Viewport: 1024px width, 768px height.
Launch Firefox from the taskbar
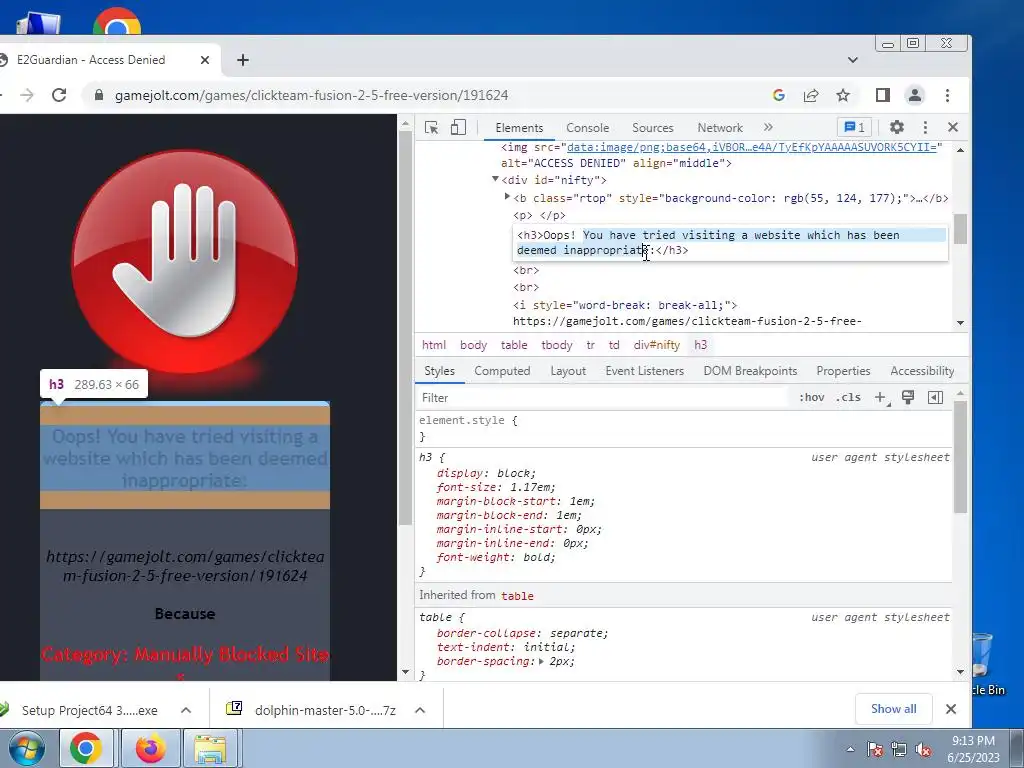pyautogui.click(x=151, y=748)
